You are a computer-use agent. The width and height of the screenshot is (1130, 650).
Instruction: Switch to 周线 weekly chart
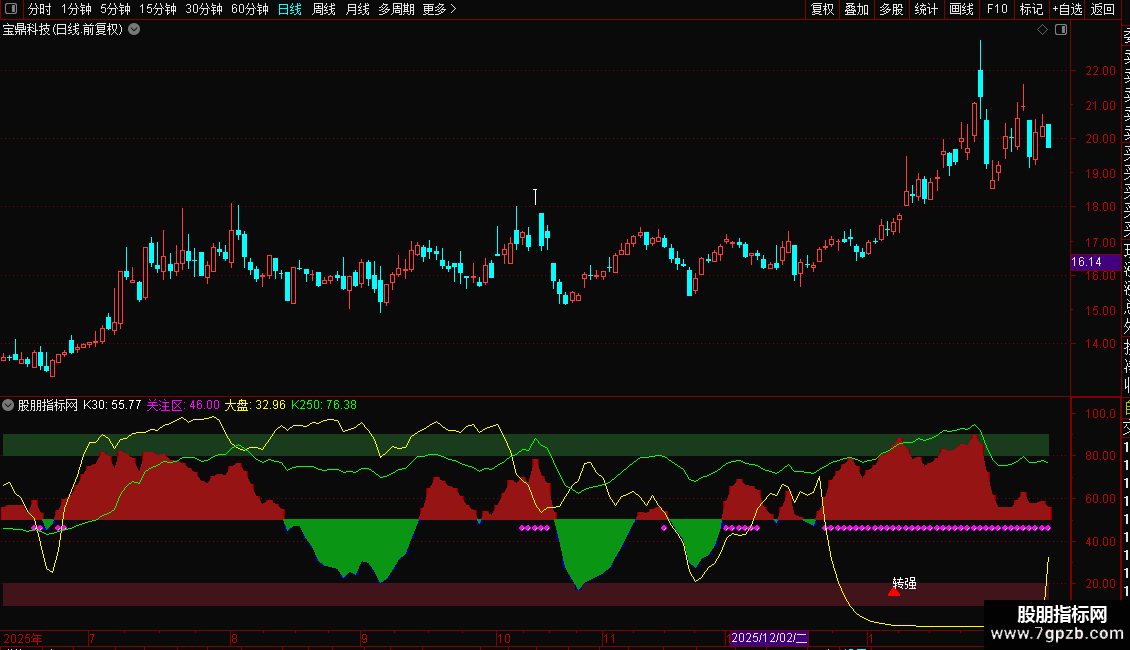point(324,9)
